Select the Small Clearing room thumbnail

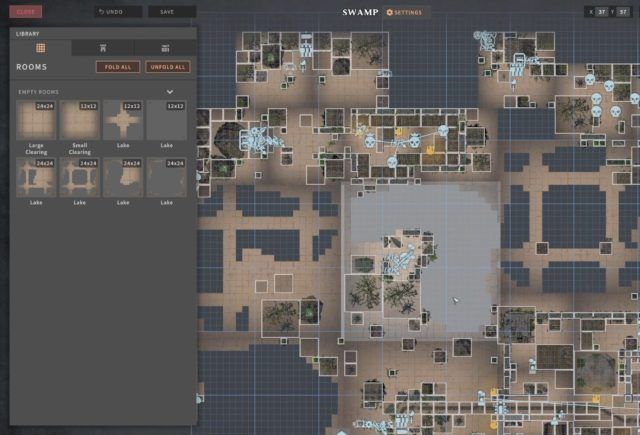80,120
